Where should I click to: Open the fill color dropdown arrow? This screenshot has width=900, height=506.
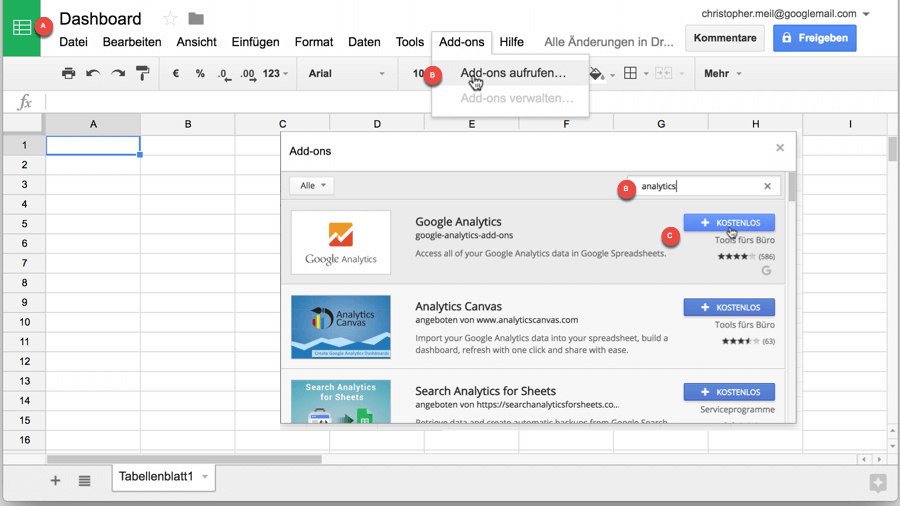coord(612,75)
